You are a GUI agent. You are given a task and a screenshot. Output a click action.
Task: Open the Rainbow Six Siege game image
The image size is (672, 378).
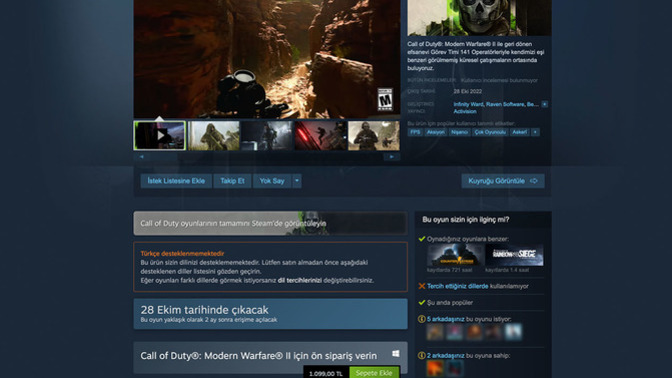[x=514, y=255]
